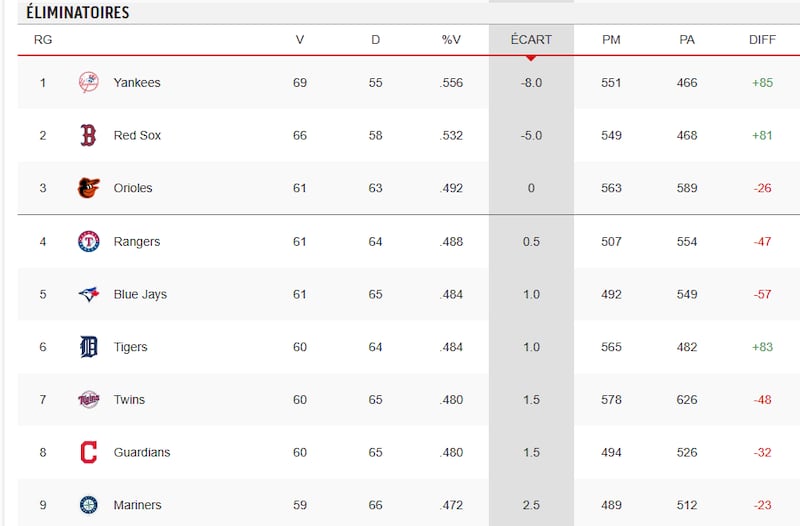Sort table by DIFF column header
The width and height of the screenshot is (800, 526).
tap(762, 40)
